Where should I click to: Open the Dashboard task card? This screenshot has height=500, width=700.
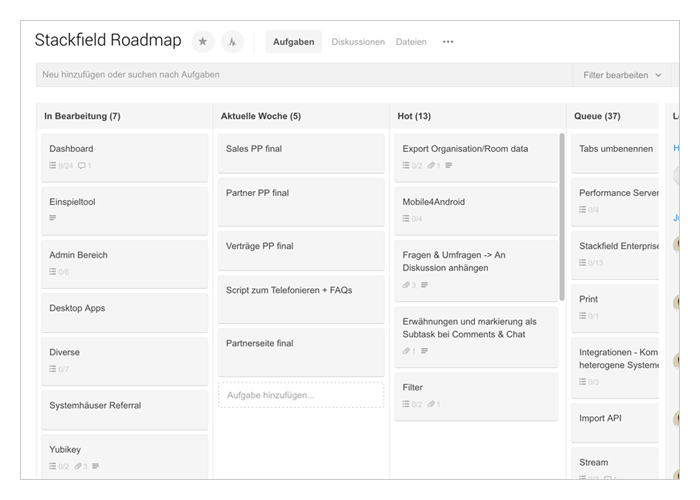[x=125, y=158]
